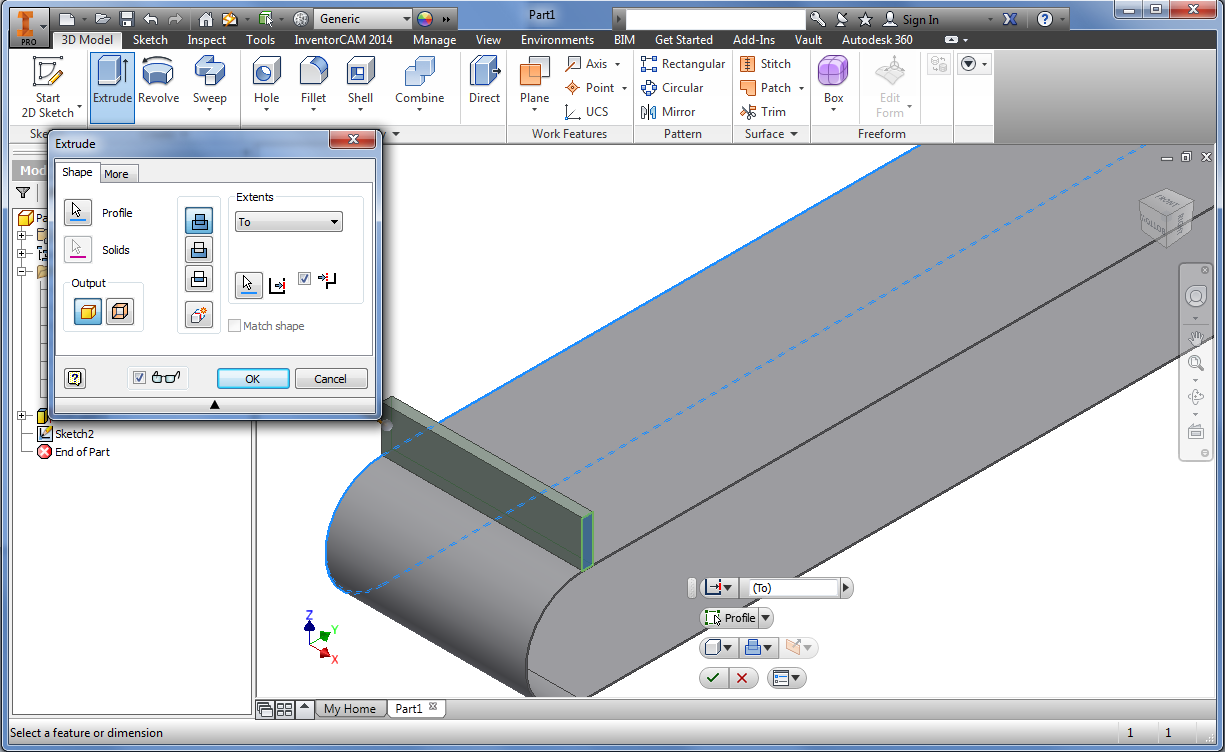Open the Sketch ribbon tab

151,40
